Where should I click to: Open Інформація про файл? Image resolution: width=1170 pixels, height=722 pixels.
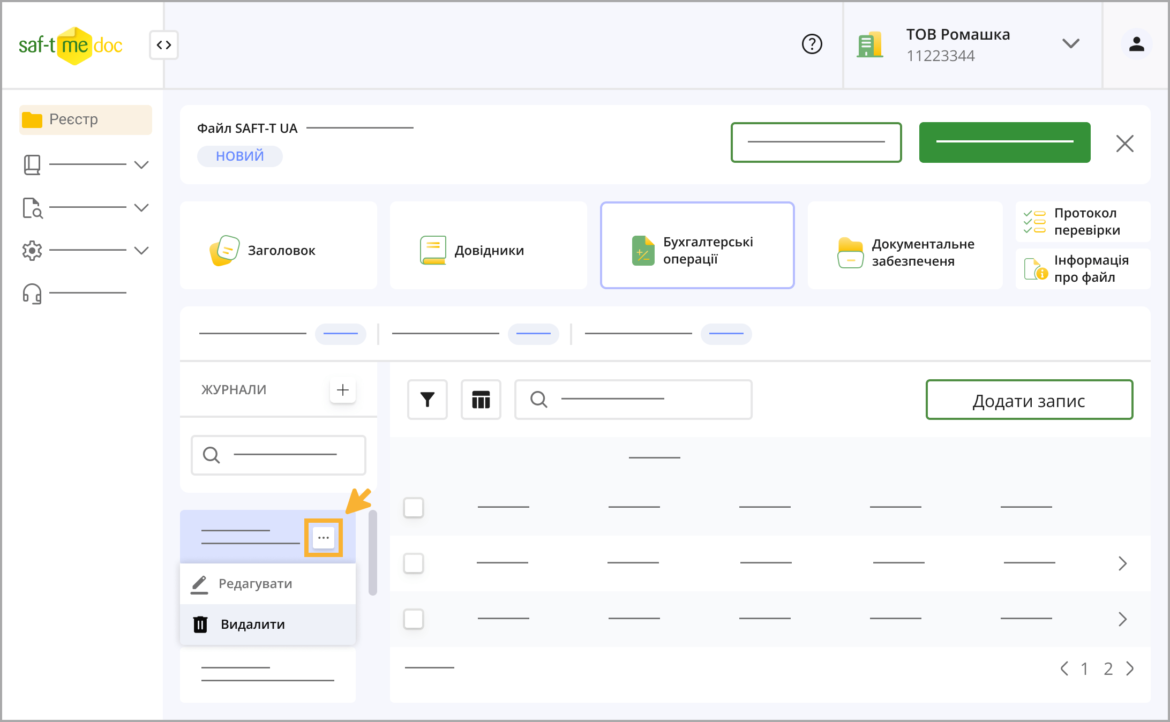click(1083, 269)
